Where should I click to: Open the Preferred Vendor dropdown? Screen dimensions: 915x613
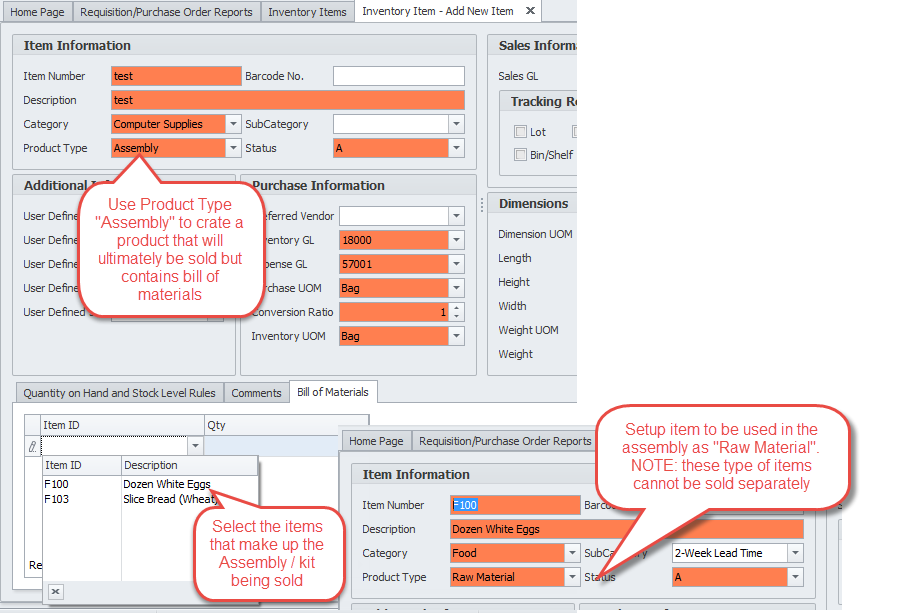[x=456, y=216]
